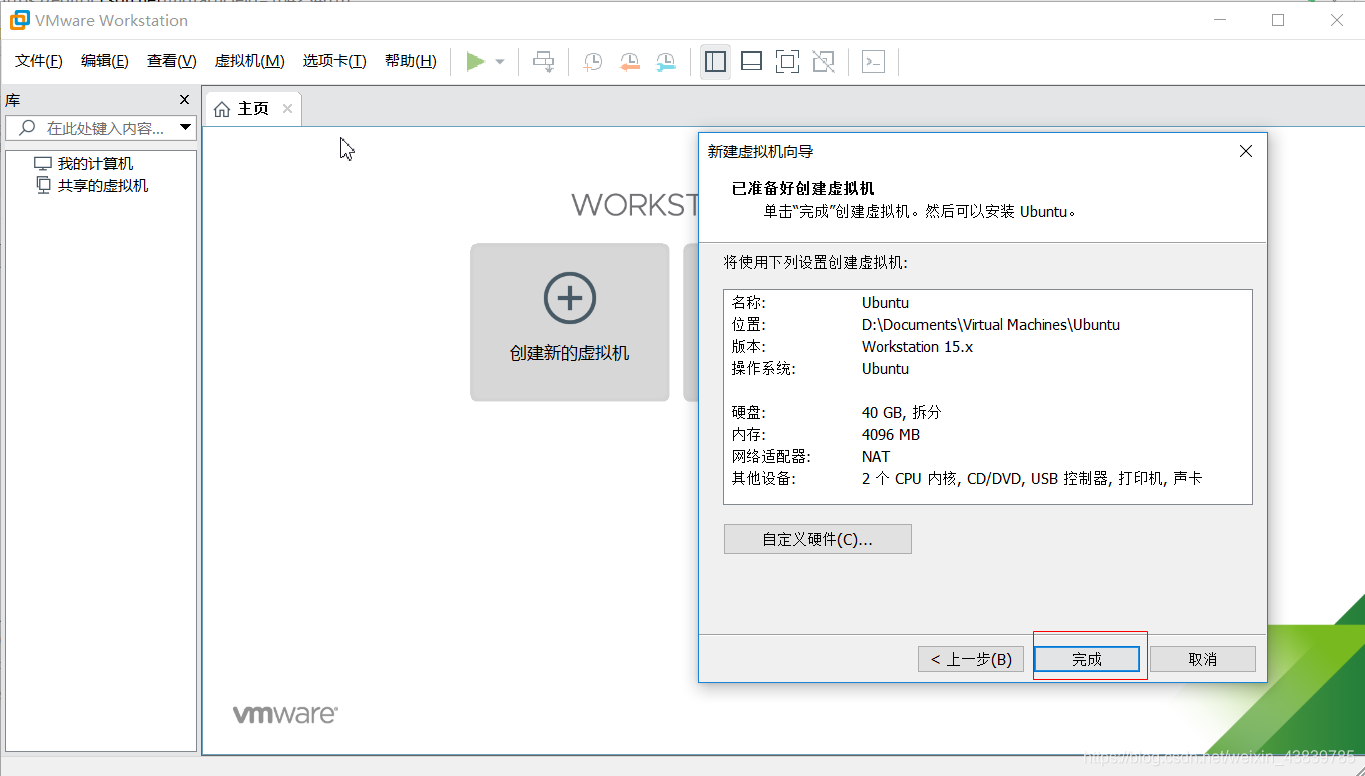
Task: Switch to the 主页 tab
Action: point(253,108)
